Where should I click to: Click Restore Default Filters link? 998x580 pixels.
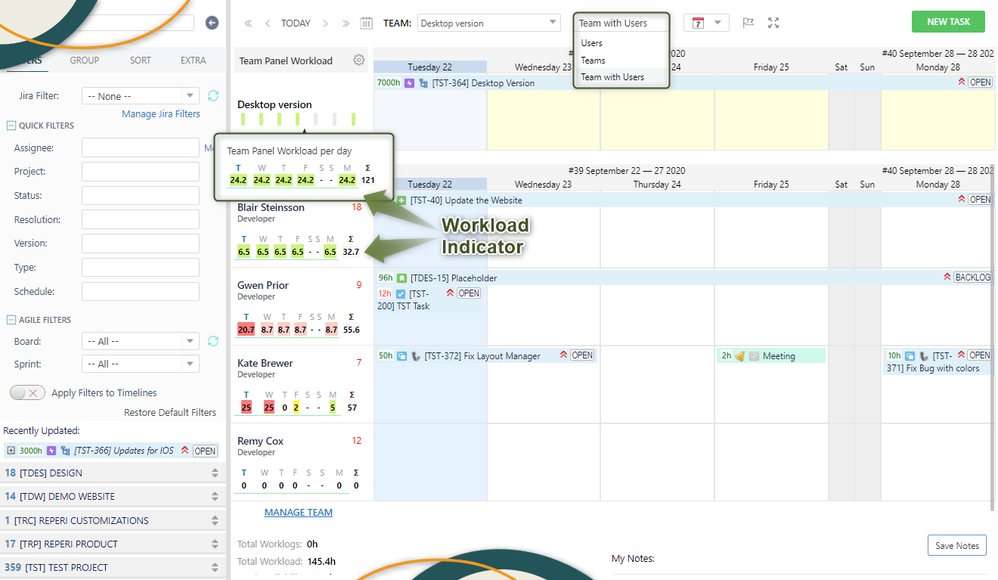(x=170, y=413)
